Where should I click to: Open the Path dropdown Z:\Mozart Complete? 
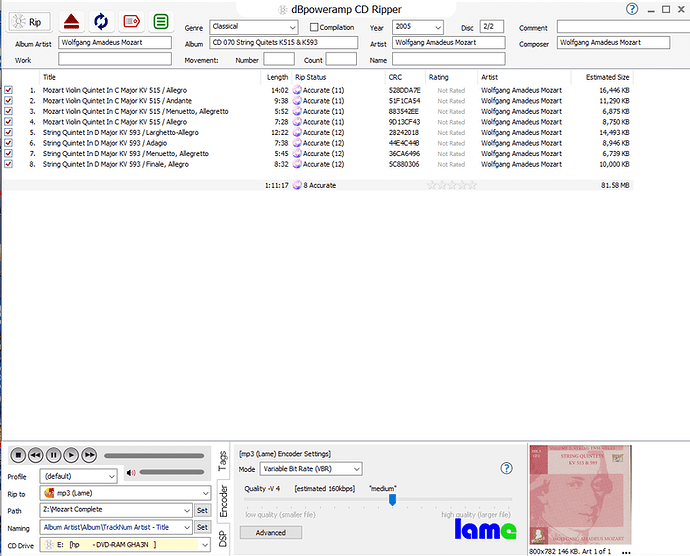point(116,510)
